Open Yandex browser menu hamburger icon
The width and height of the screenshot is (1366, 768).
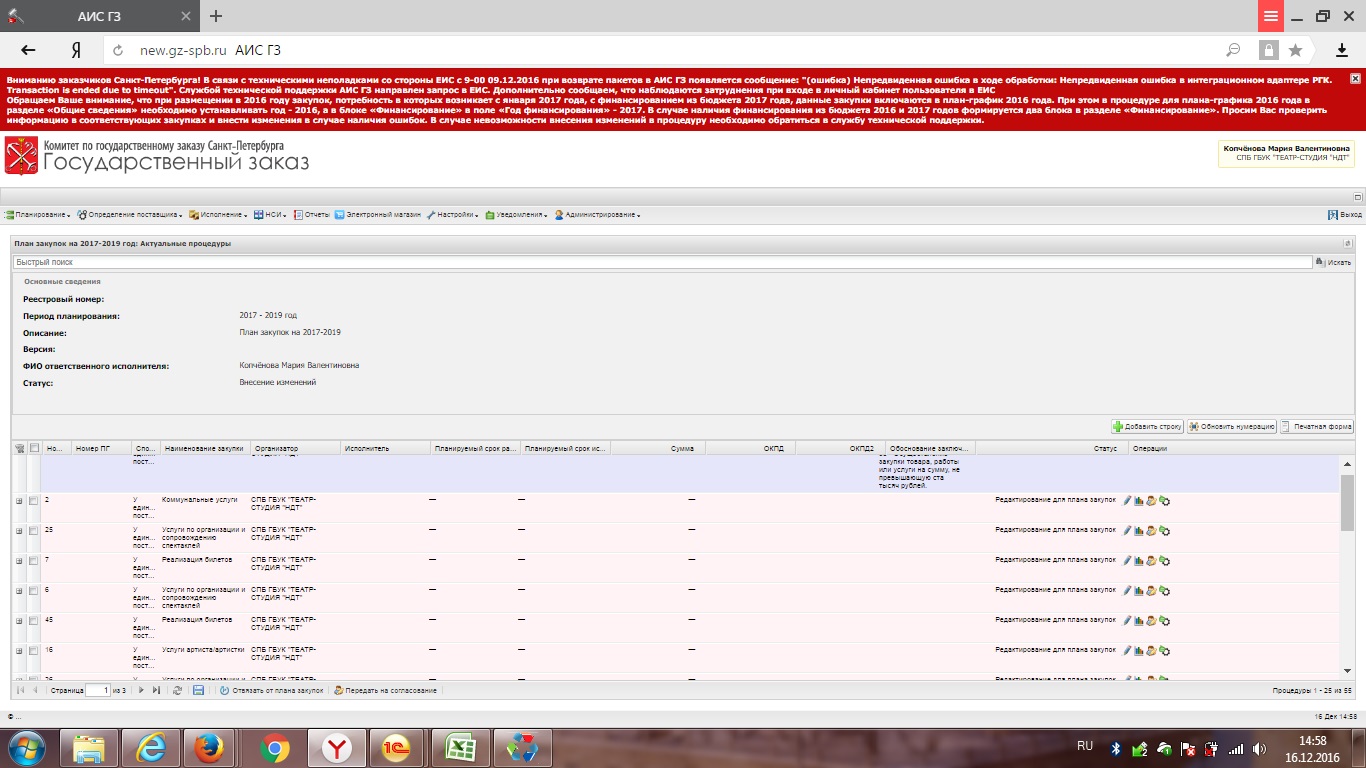click(x=1270, y=16)
